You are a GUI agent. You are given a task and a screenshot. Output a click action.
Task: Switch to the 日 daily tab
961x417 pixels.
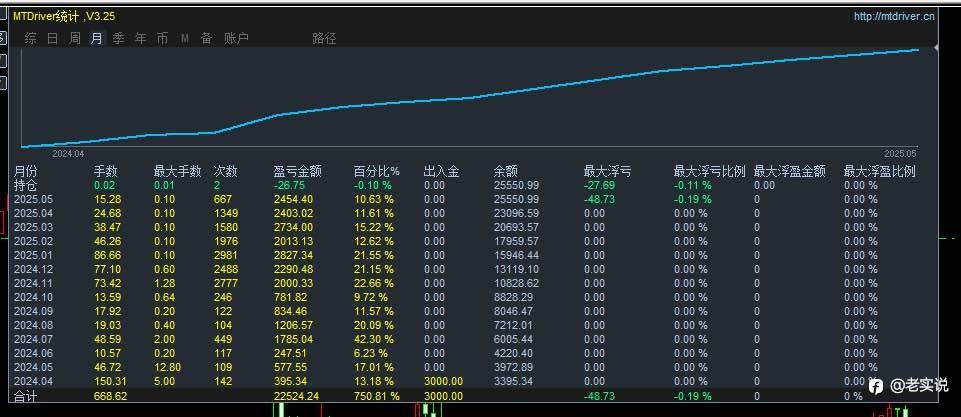[x=53, y=39]
